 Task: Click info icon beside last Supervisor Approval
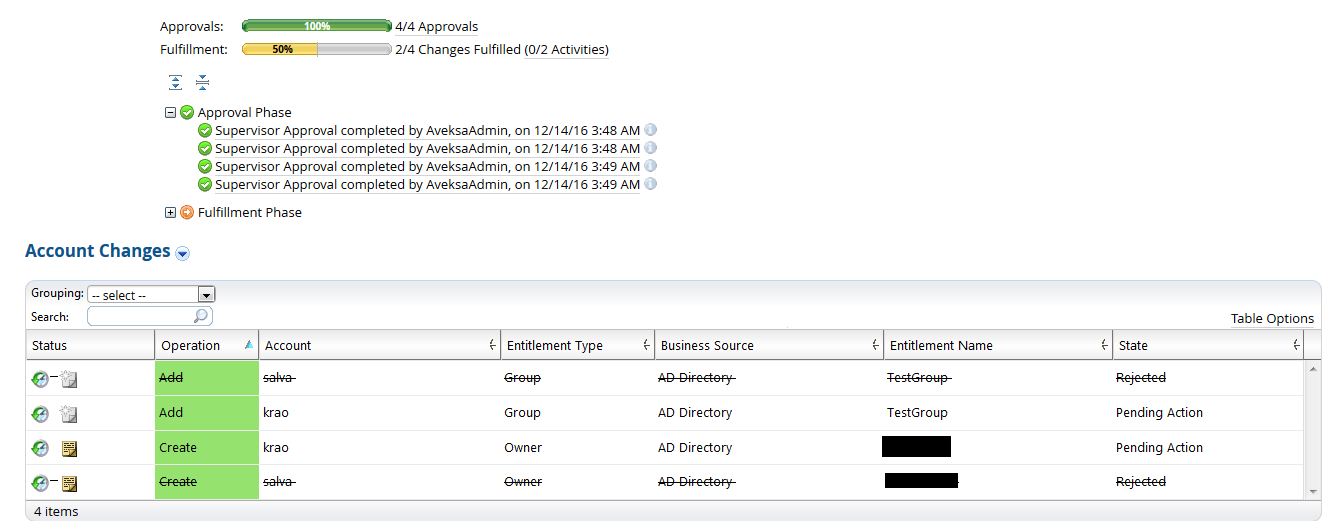pos(650,184)
